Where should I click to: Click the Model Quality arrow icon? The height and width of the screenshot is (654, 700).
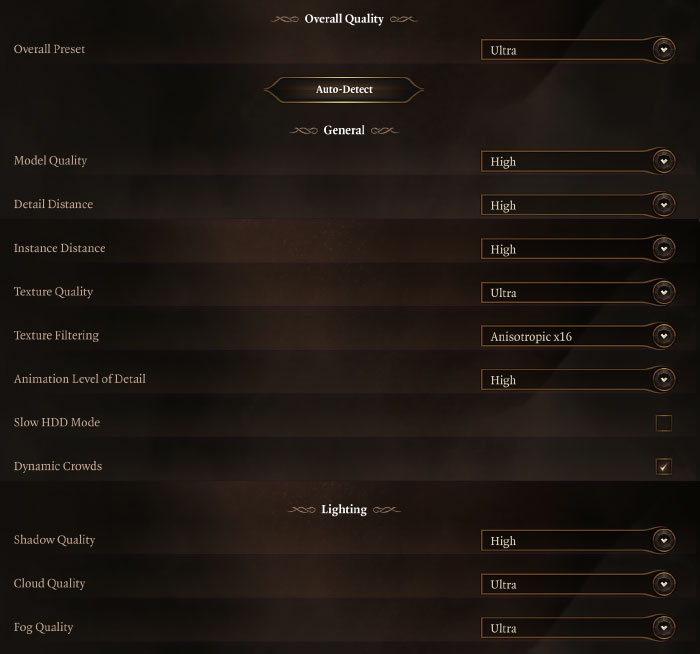pyautogui.click(x=663, y=161)
